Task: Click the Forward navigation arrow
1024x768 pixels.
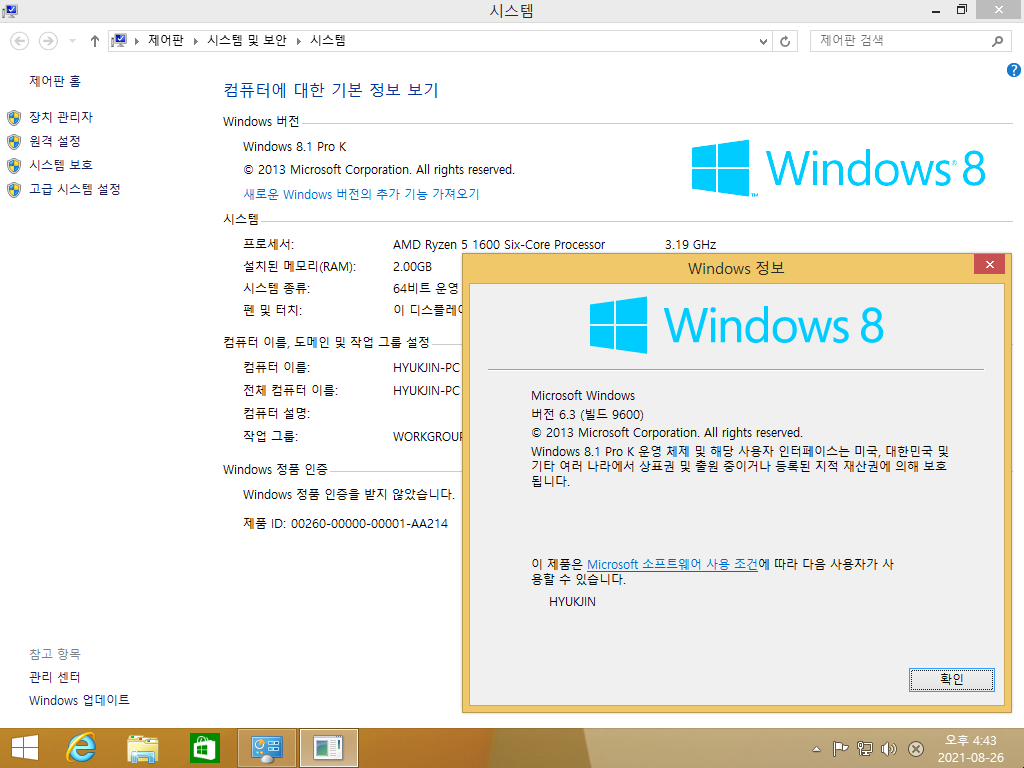Action: [x=48, y=41]
